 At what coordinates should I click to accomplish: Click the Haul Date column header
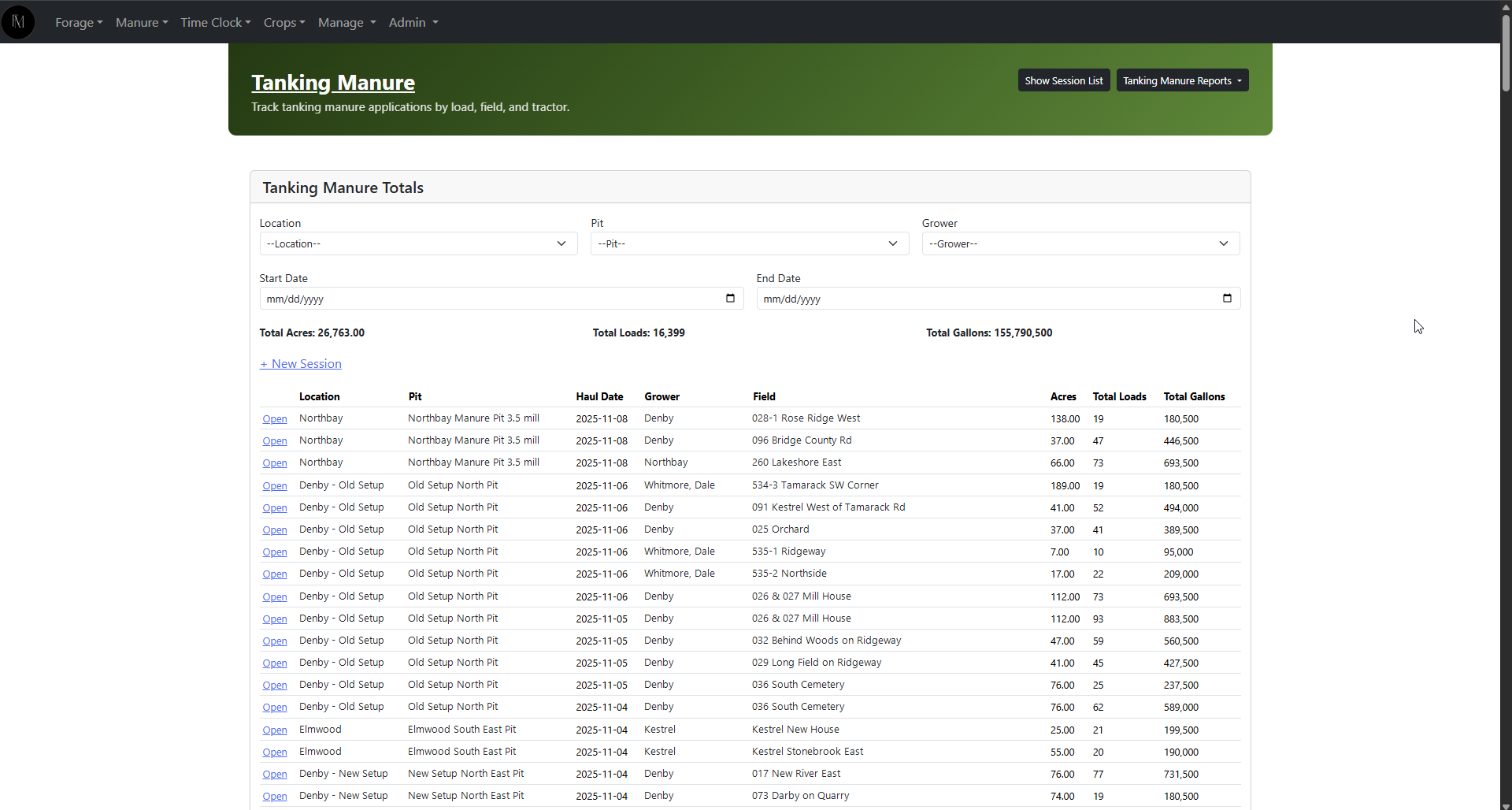coord(599,396)
